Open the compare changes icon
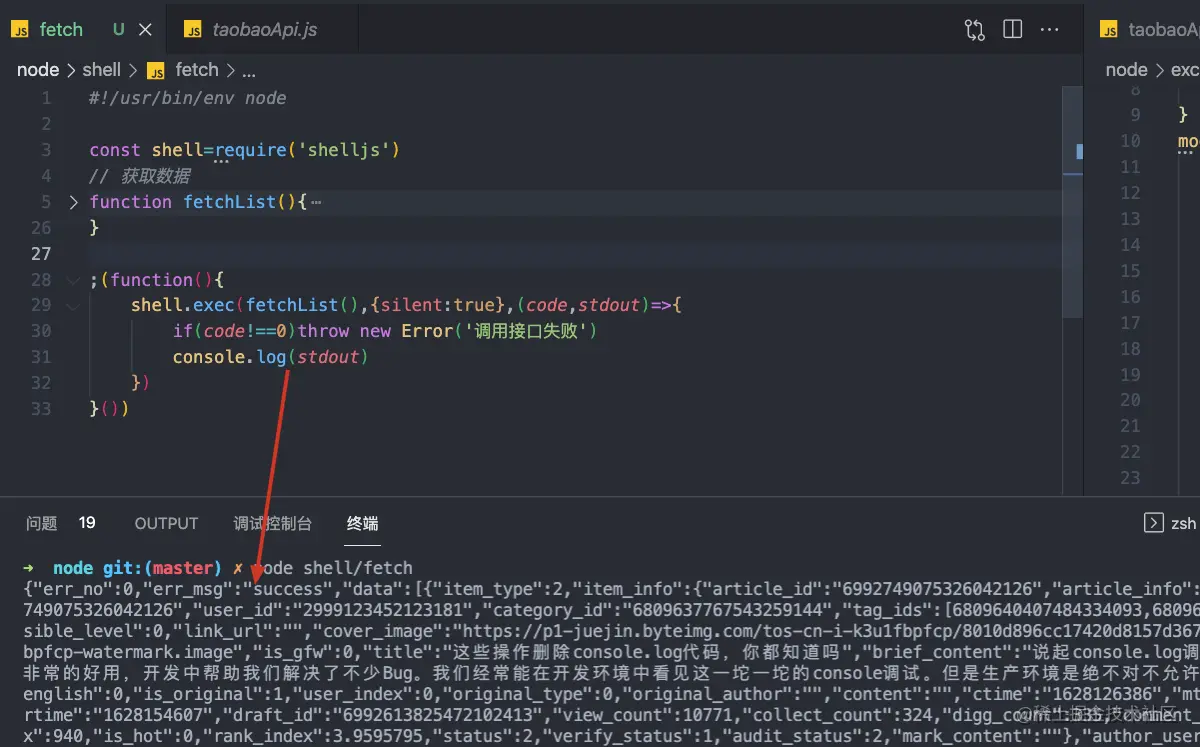Screen dimensions: 1200x747 click(x=975, y=30)
